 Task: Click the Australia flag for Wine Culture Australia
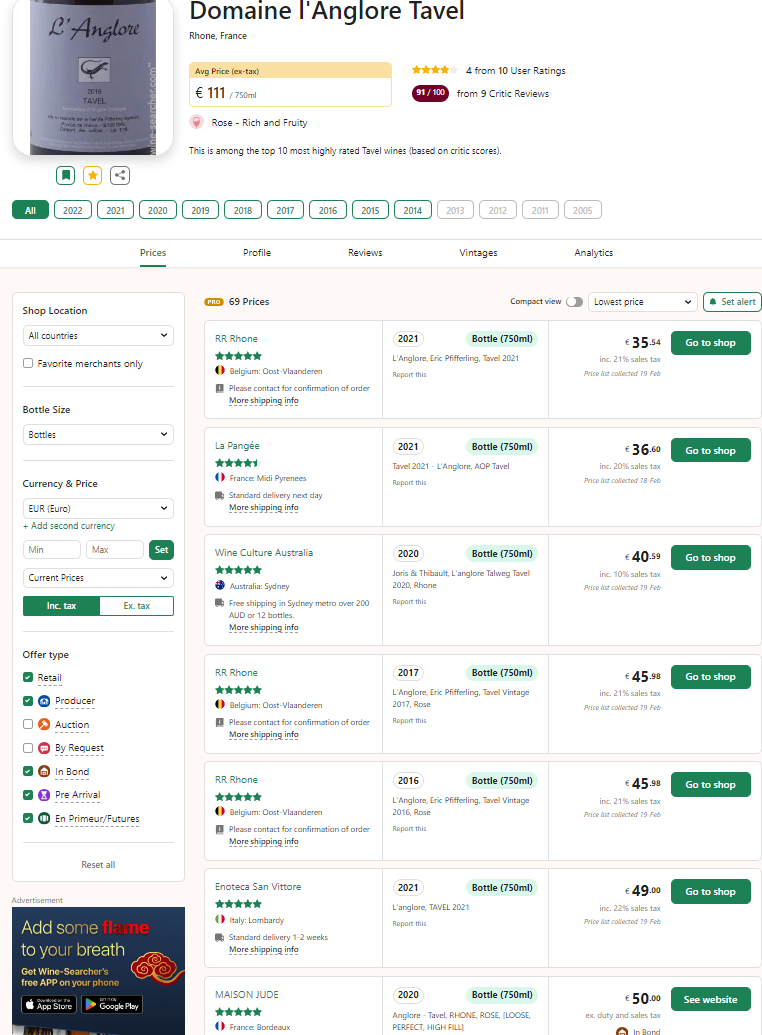coord(220,585)
